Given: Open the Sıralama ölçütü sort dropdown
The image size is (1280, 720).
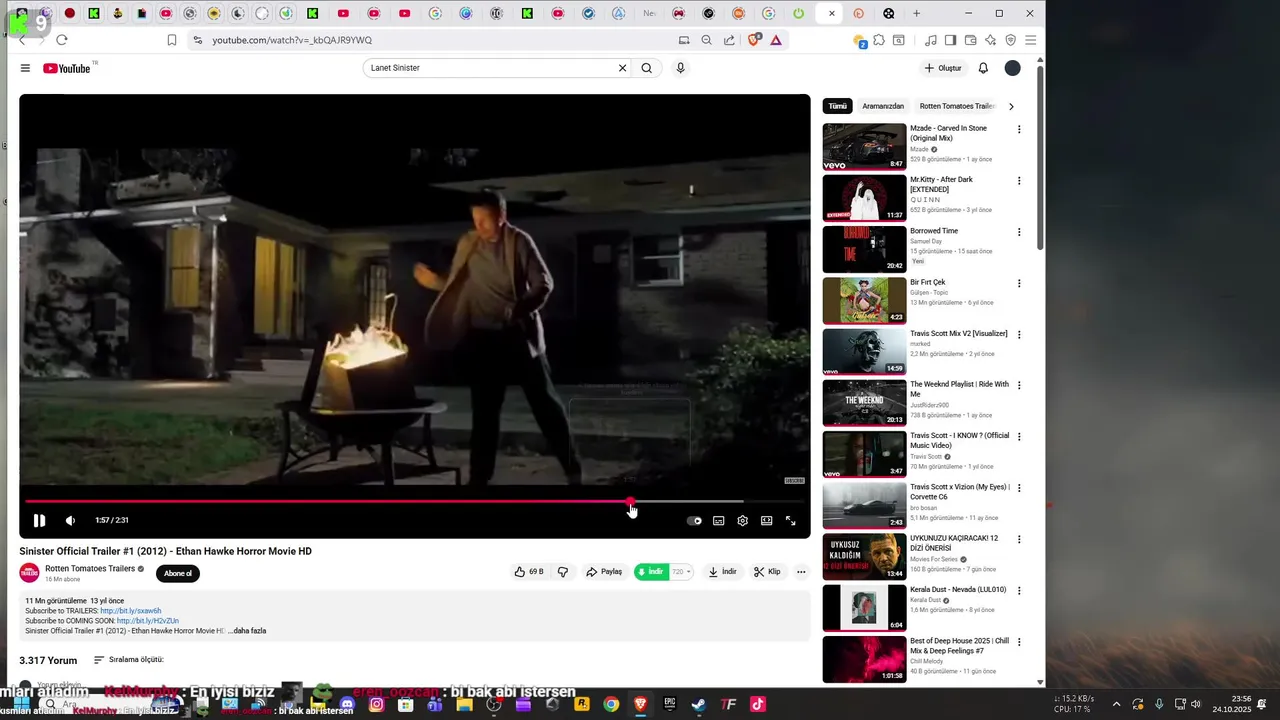Looking at the screenshot, I should 129,660.
